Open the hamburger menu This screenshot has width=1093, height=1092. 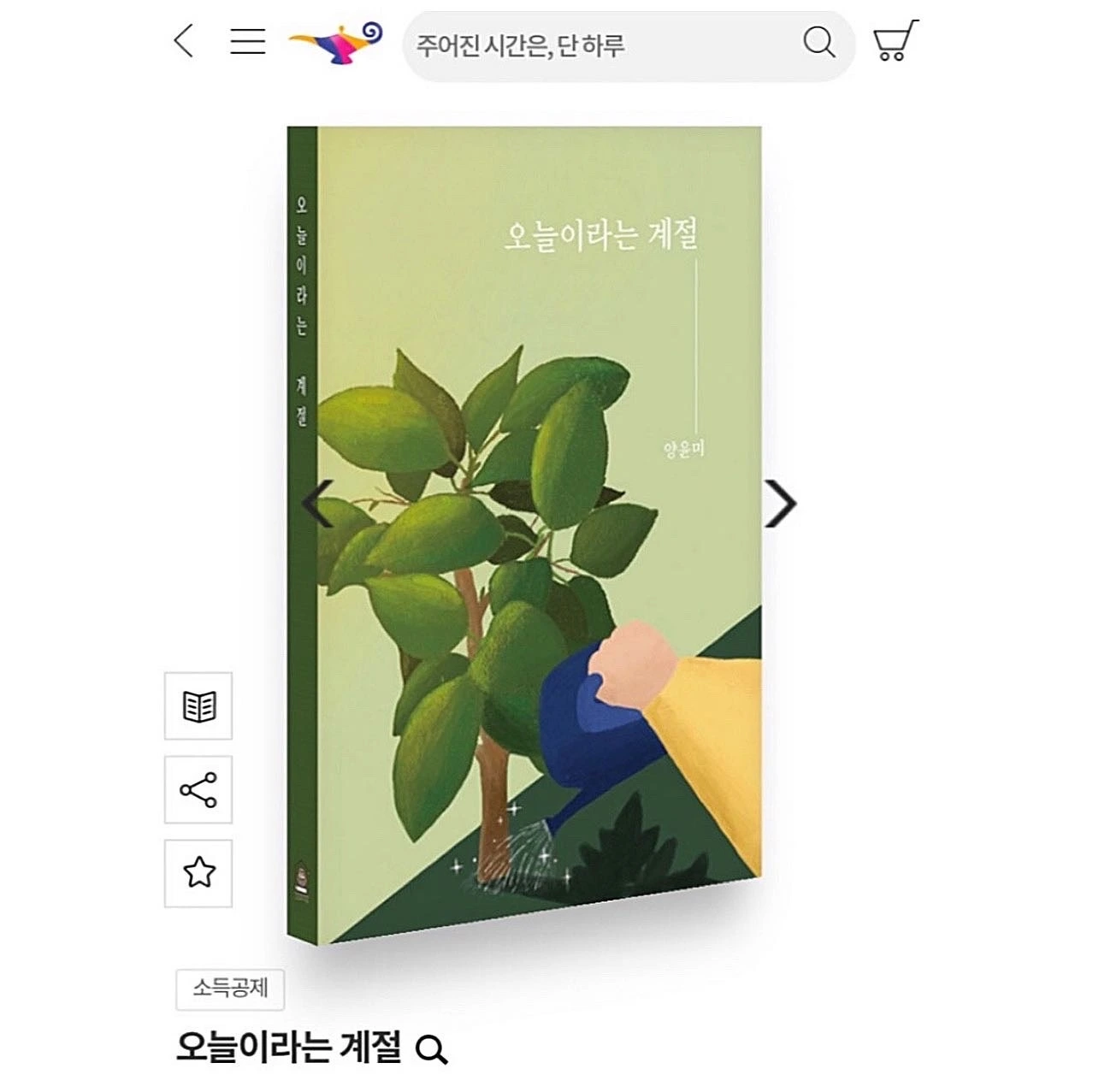[x=247, y=40]
